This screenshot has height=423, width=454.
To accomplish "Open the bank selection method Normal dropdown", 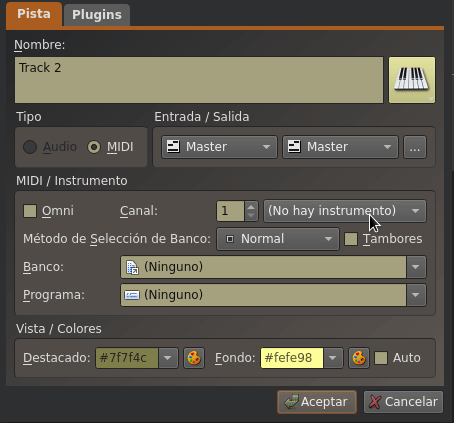I will click(278, 239).
